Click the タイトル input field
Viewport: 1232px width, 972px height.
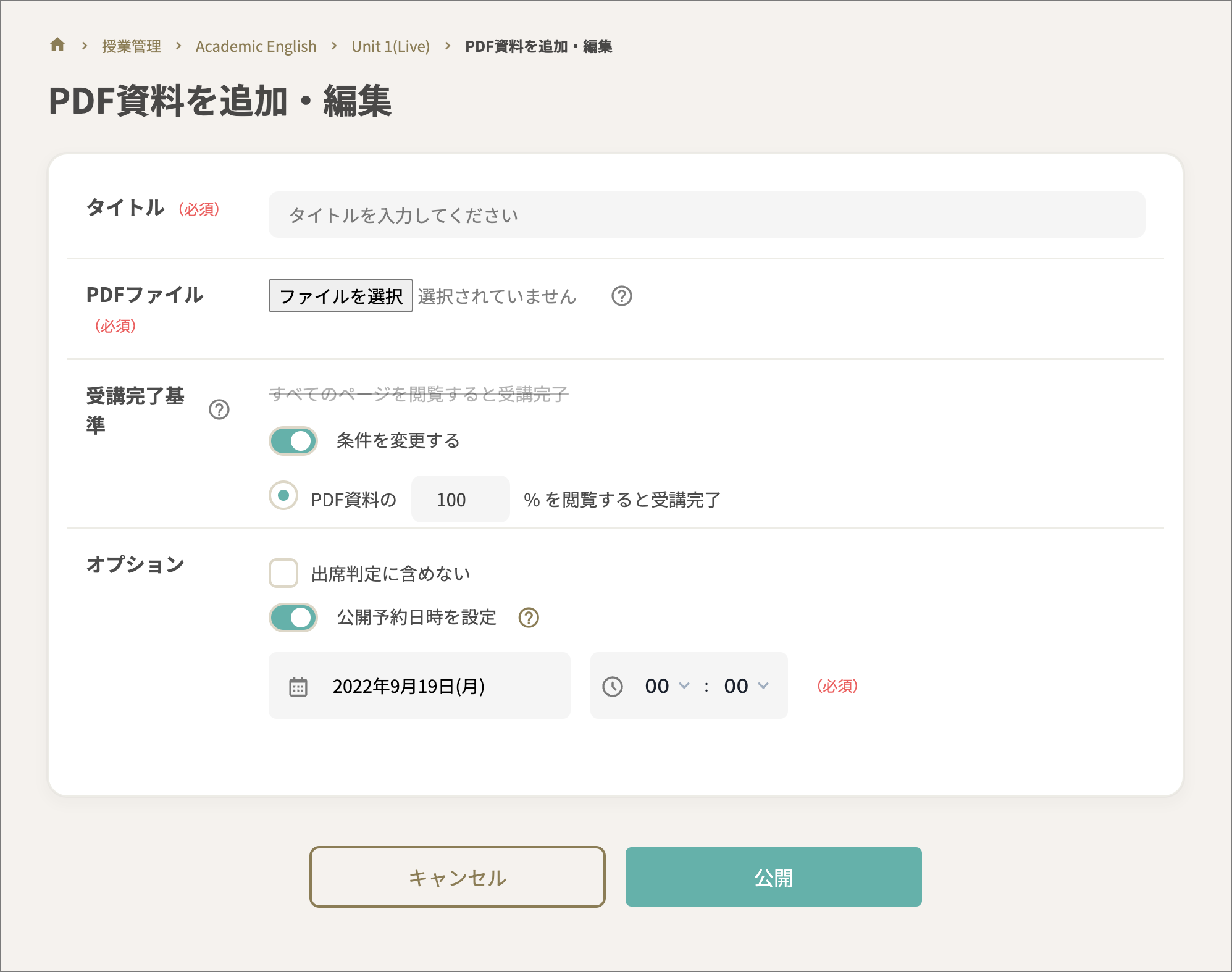(x=706, y=215)
